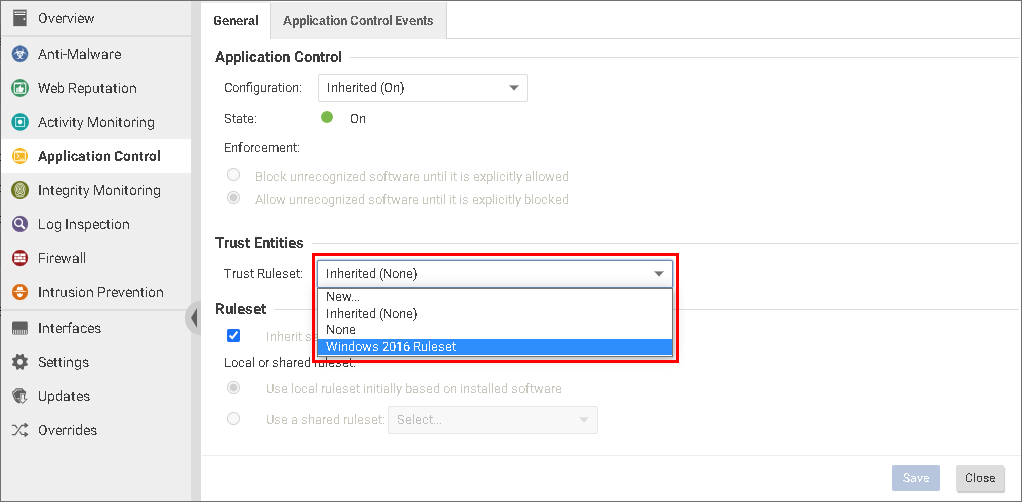
Task: Toggle the Inherit settings checkbox under Ruleset
Action: (233, 336)
